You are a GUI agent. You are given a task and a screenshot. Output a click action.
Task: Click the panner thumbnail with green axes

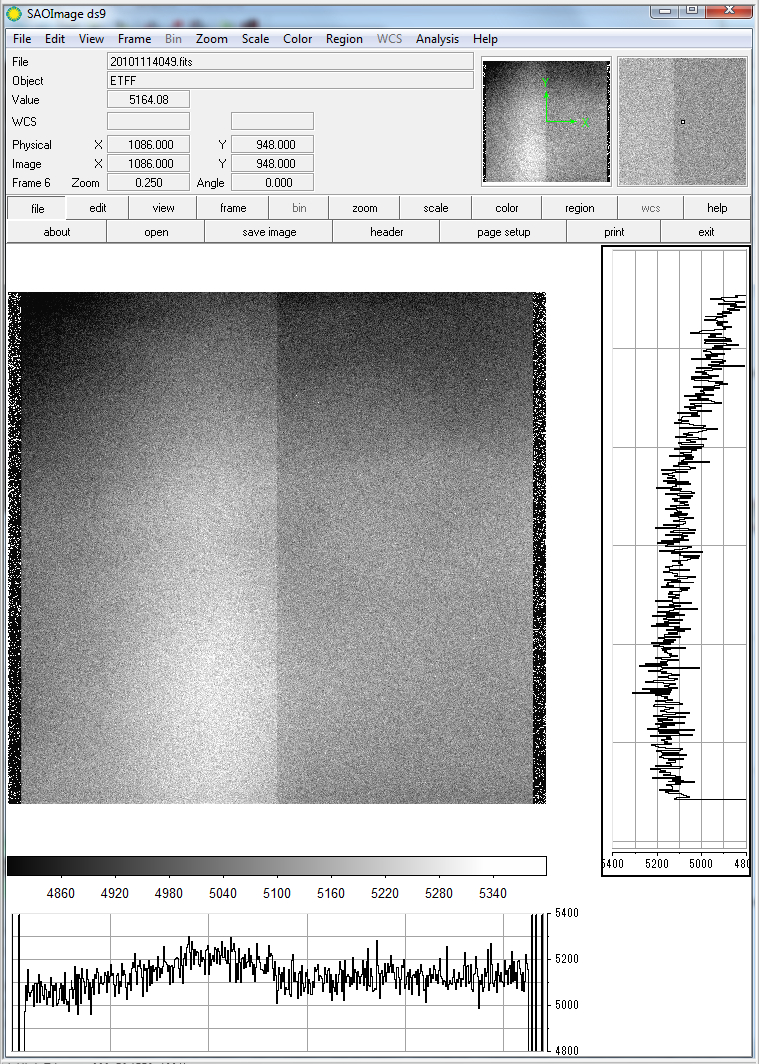coord(546,122)
